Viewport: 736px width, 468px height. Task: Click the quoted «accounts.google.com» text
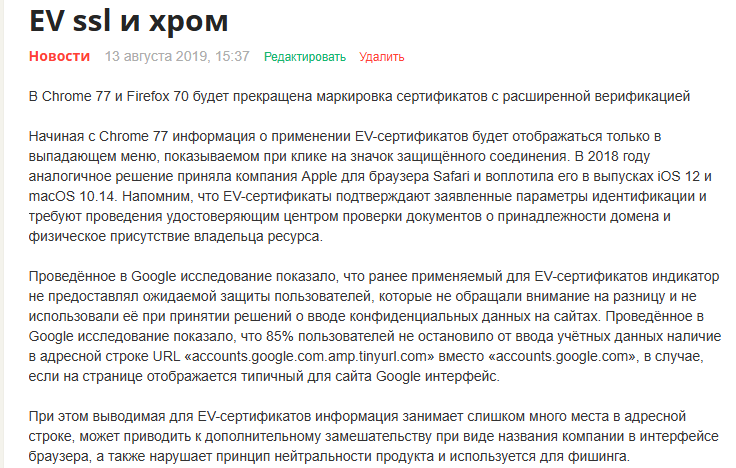pos(559,355)
